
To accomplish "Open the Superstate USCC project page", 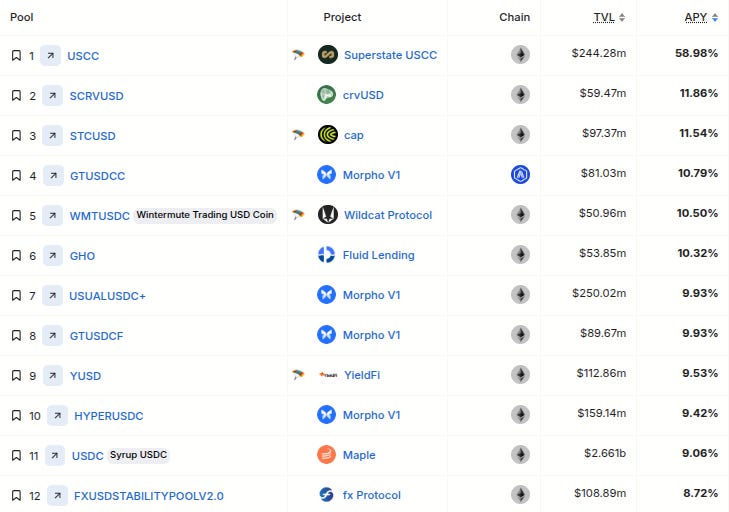I will pos(391,55).
